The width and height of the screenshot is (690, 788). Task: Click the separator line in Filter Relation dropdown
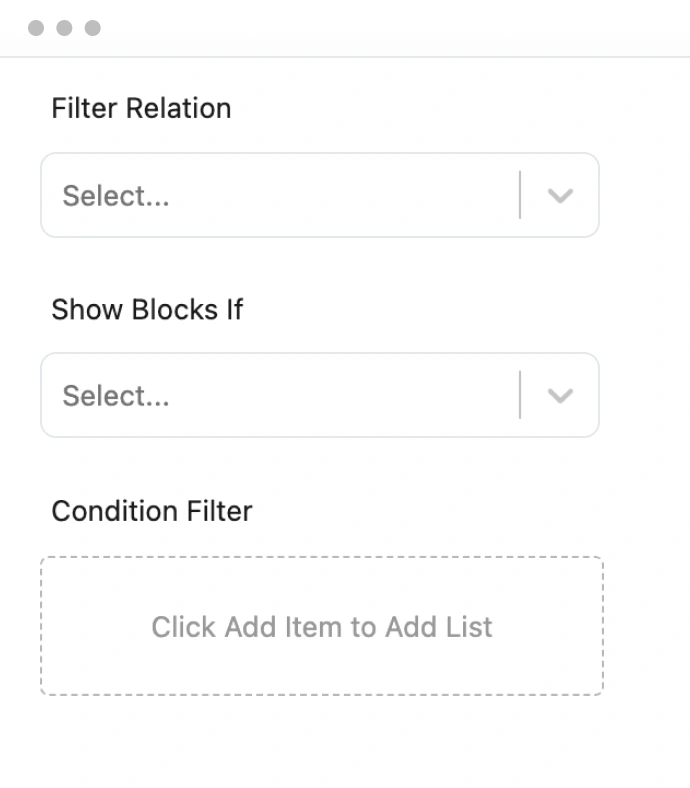pyautogui.click(x=520, y=195)
